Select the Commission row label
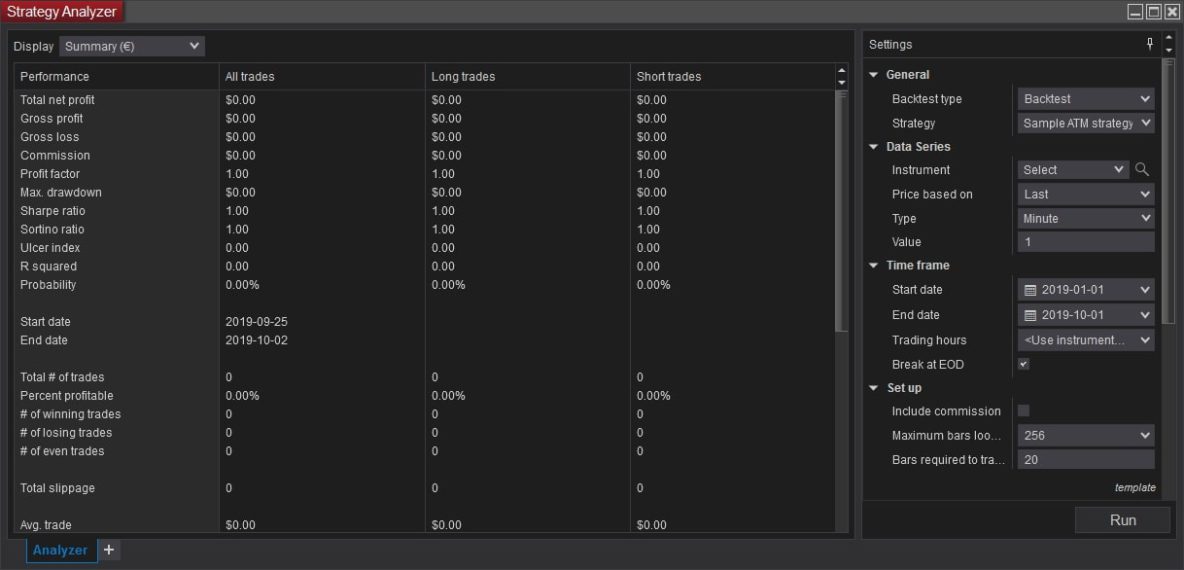Image resolution: width=1184 pixels, height=570 pixels. [55, 156]
